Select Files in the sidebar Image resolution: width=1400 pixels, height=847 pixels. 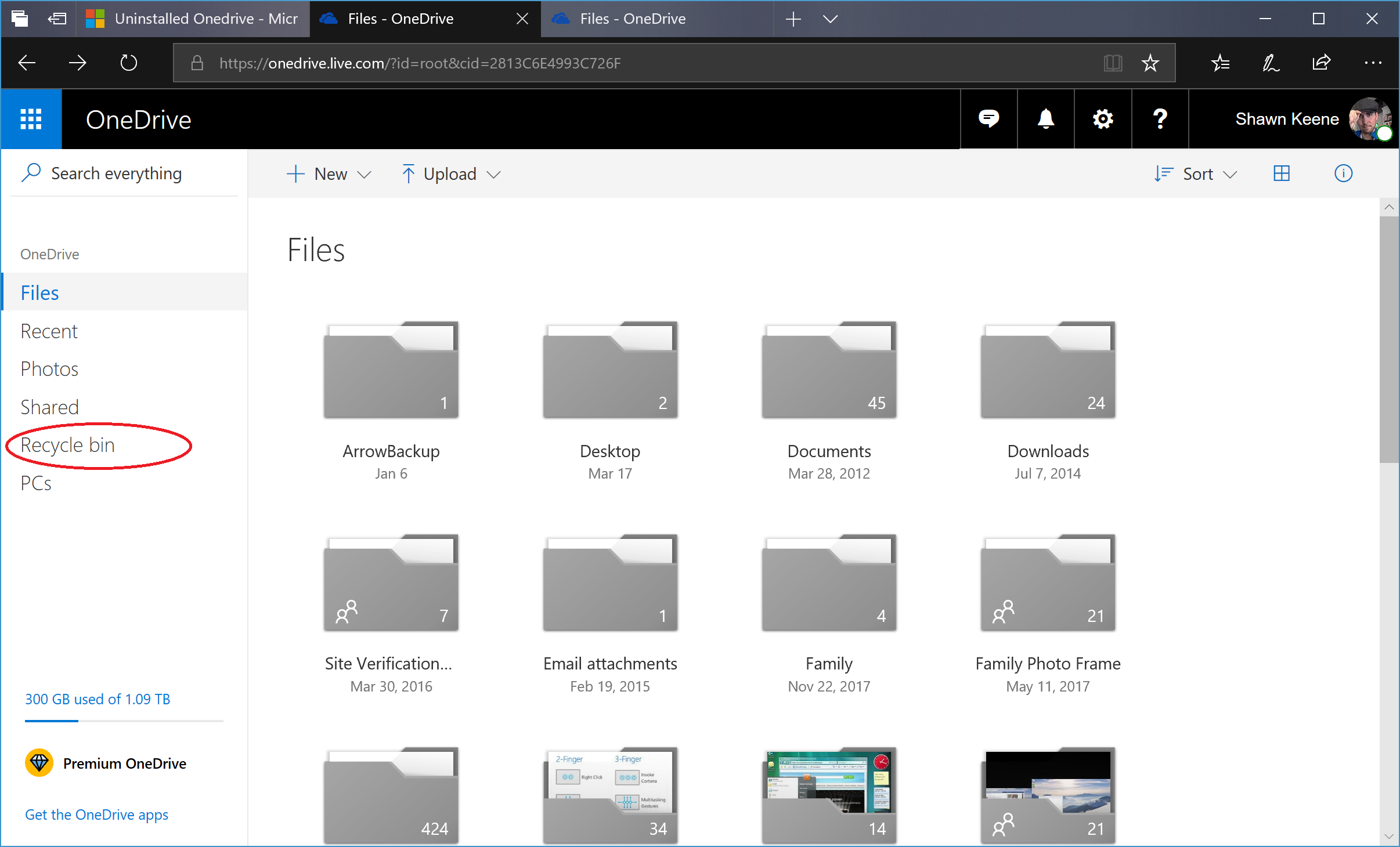tap(125, 292)
